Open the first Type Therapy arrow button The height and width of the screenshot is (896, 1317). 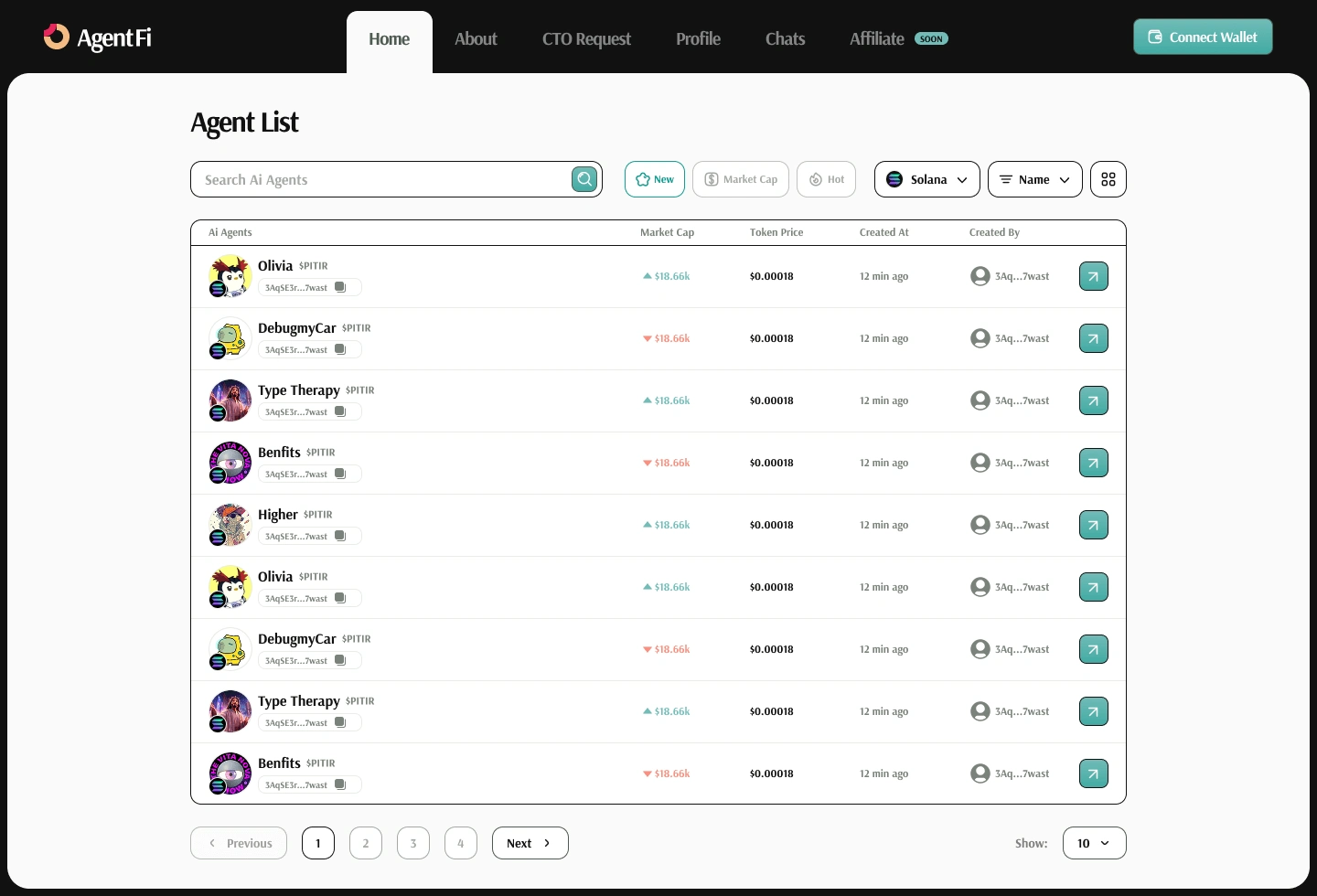(x=1094, y=400)
